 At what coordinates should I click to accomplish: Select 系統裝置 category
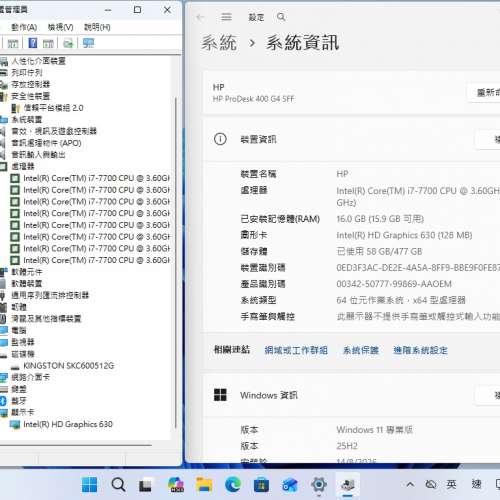tap(27, 119)
